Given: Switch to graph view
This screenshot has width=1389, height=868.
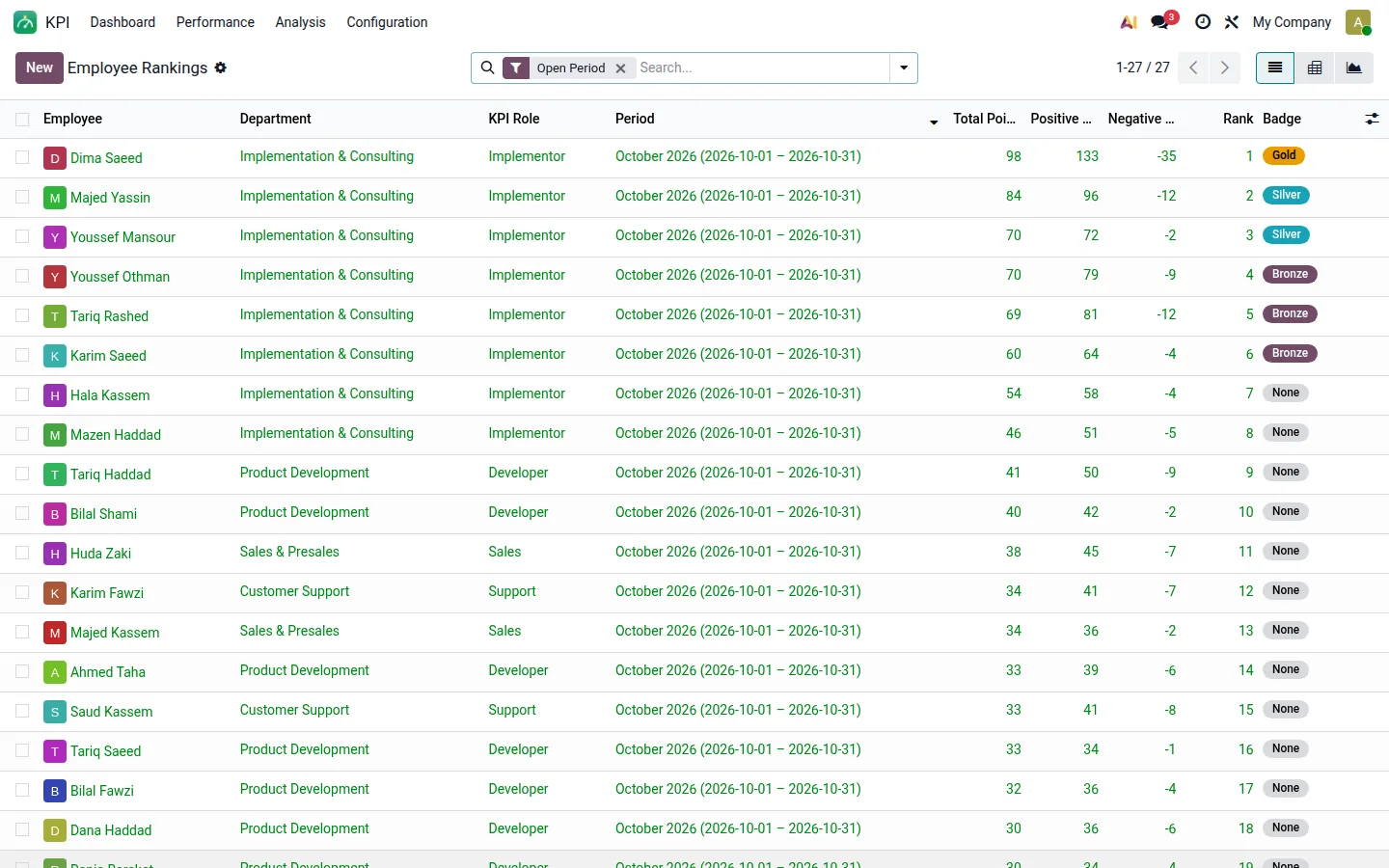Looking at the screenshot, I should point(1354,68).
